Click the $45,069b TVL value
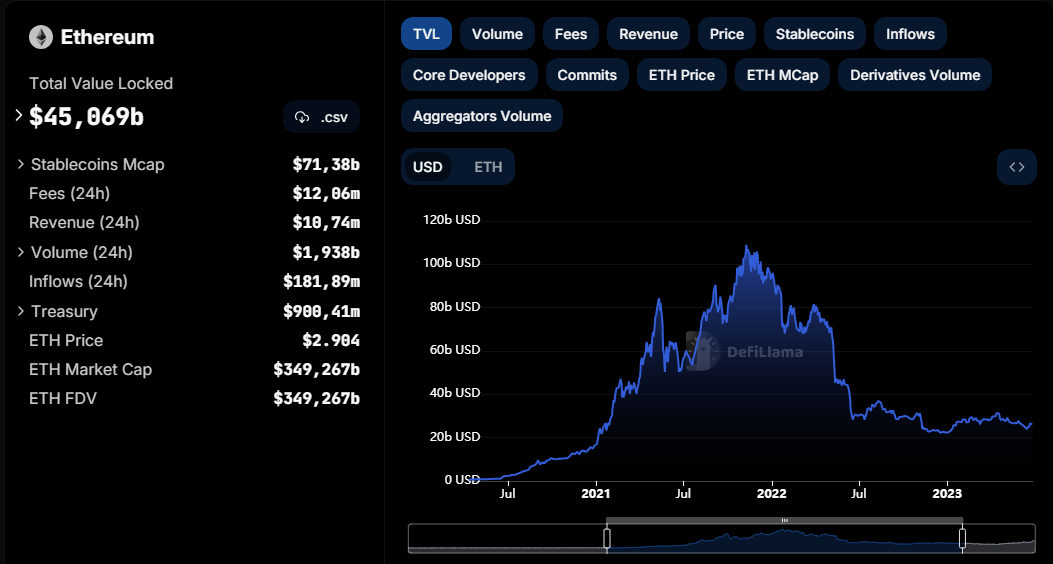The image size is (1053, 564). tap(87, 117)
